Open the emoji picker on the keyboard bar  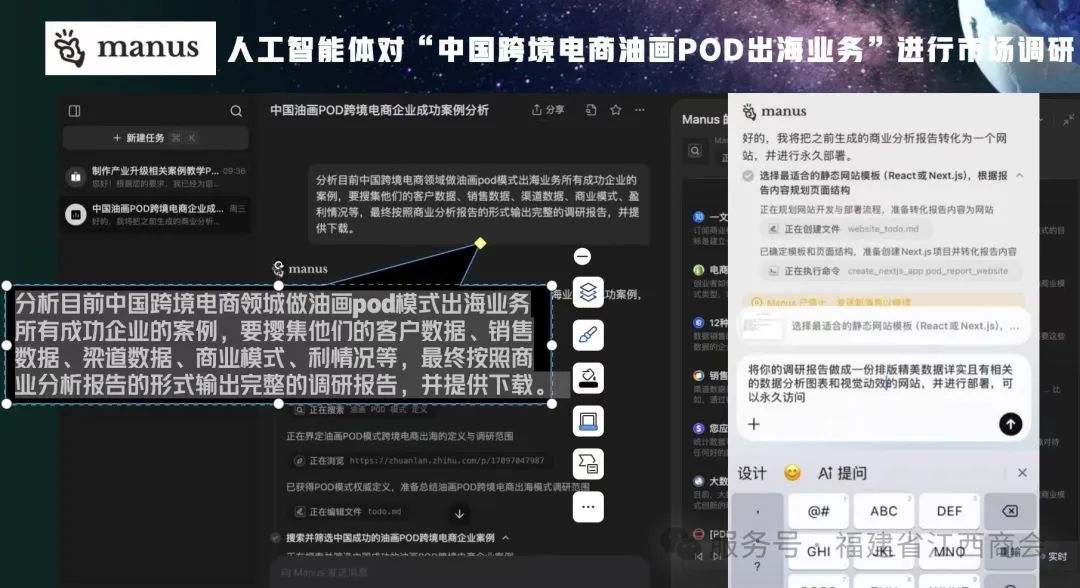792,472
